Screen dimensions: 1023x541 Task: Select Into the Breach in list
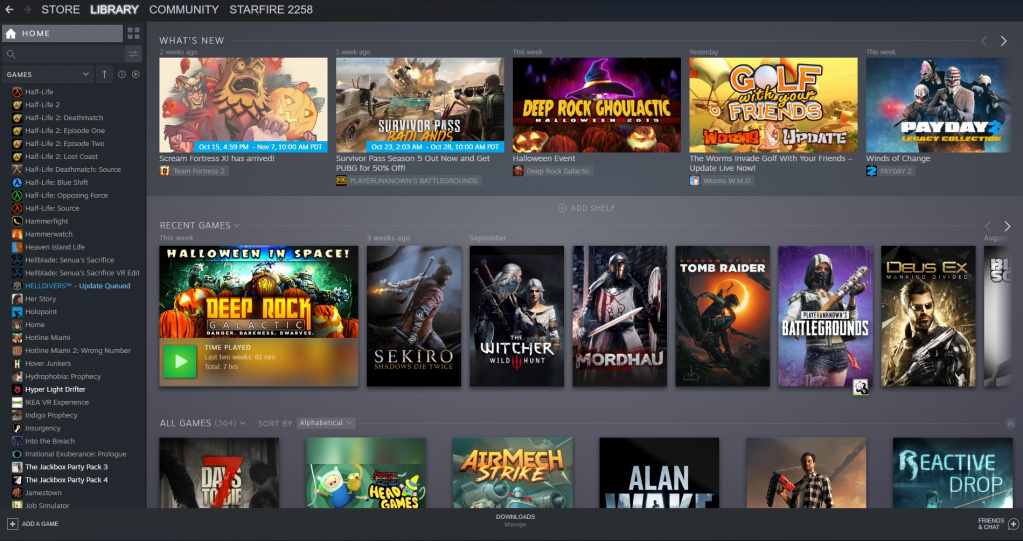pyautogui.click(x=50, y=441)
